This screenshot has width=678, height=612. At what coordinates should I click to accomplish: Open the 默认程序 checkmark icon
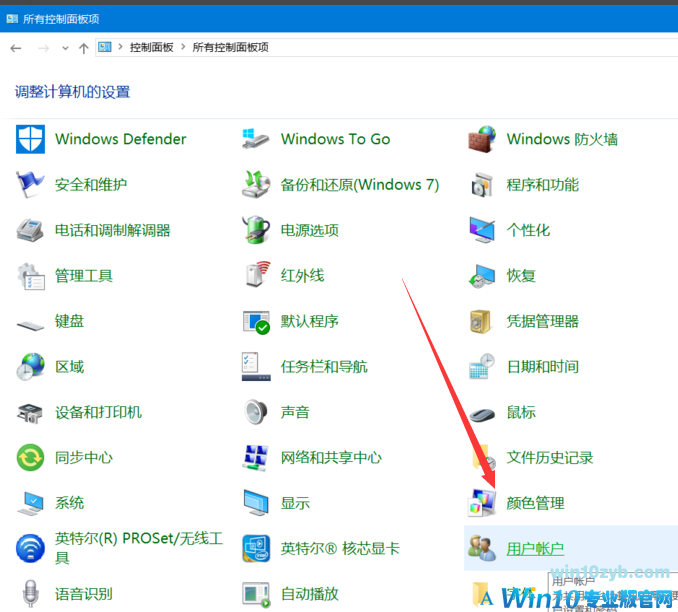tap(256, 322)
